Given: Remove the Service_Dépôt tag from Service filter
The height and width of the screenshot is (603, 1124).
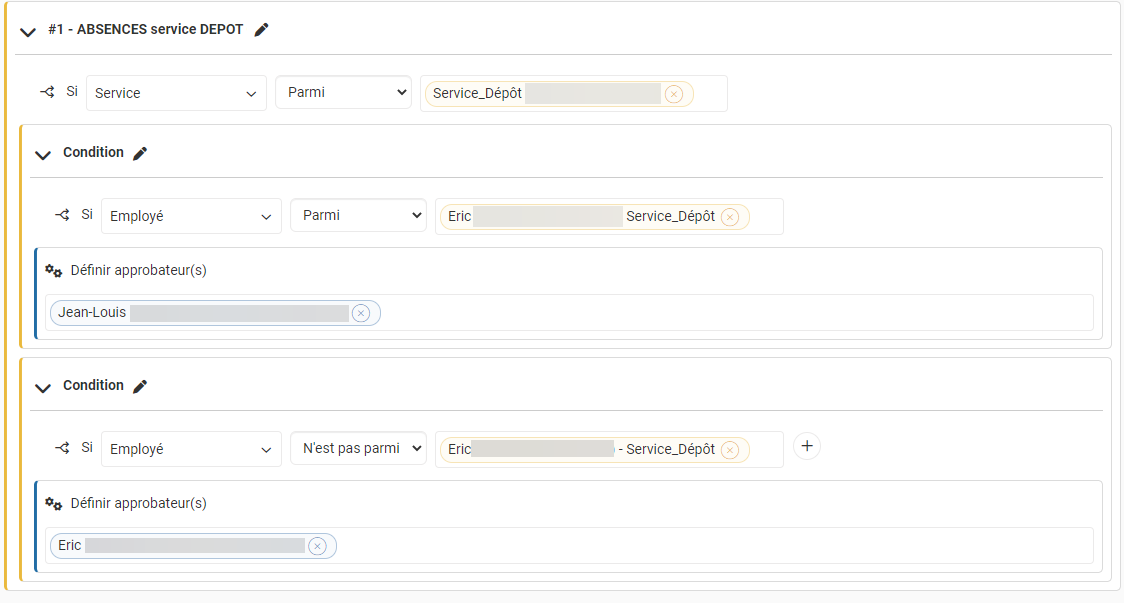Looking at the screenshot, I should (674, 93).
